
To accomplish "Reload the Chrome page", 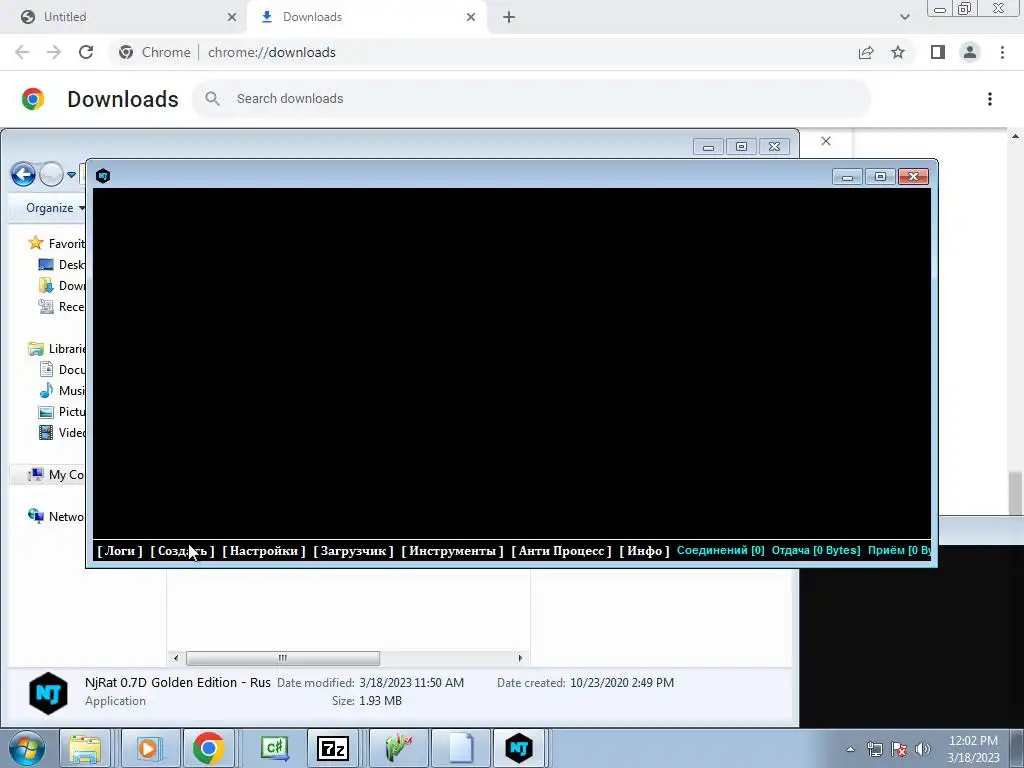I will click(86, 52).
